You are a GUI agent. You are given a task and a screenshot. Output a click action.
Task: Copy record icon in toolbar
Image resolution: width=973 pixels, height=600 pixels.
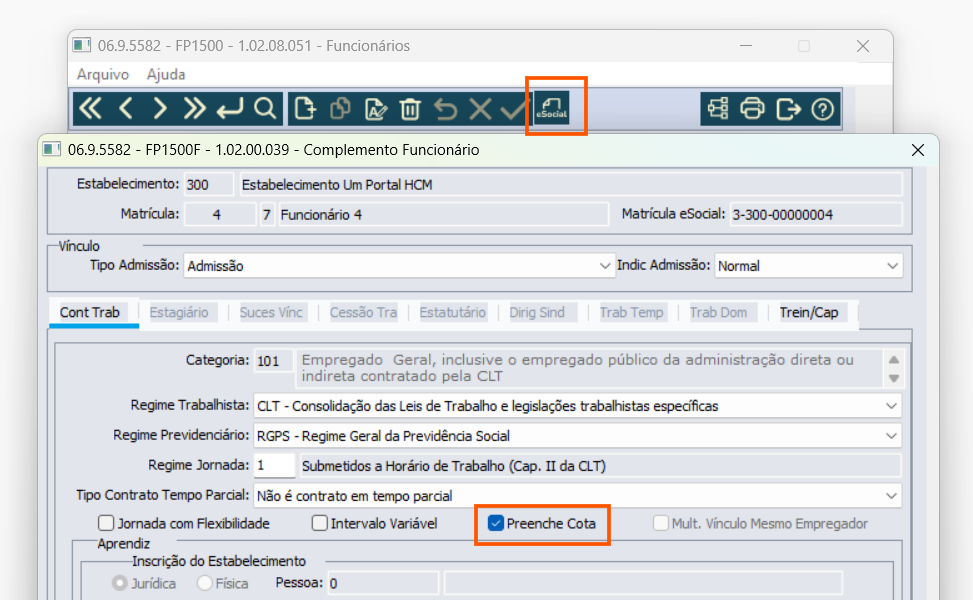click(x=340, y=109)
